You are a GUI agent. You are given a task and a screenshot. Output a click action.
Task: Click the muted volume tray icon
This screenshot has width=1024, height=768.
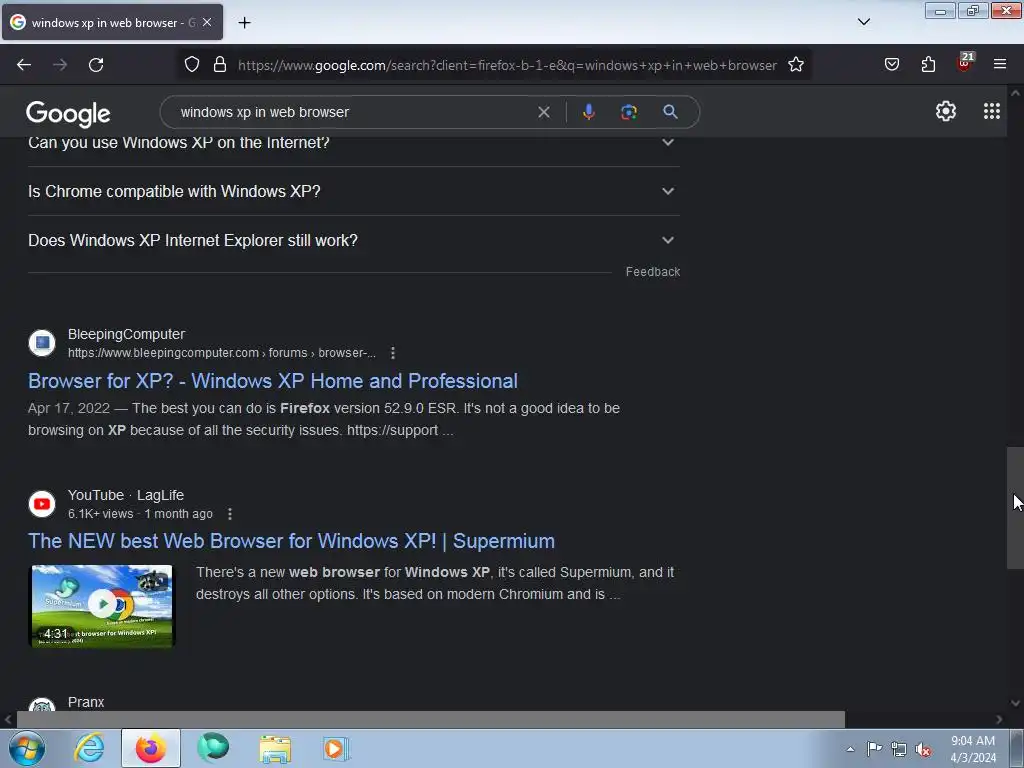point(923,750)
